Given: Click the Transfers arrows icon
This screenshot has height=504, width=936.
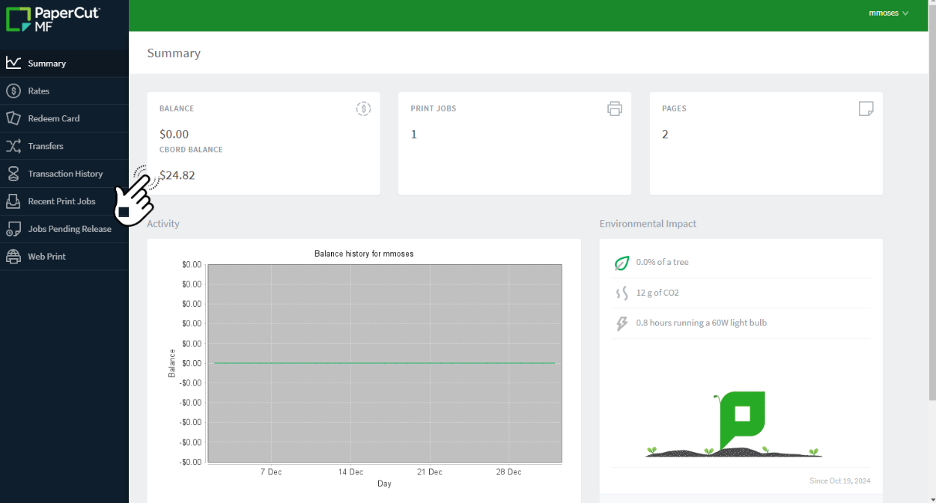Looking at the screenshot, I should (13, 146).
